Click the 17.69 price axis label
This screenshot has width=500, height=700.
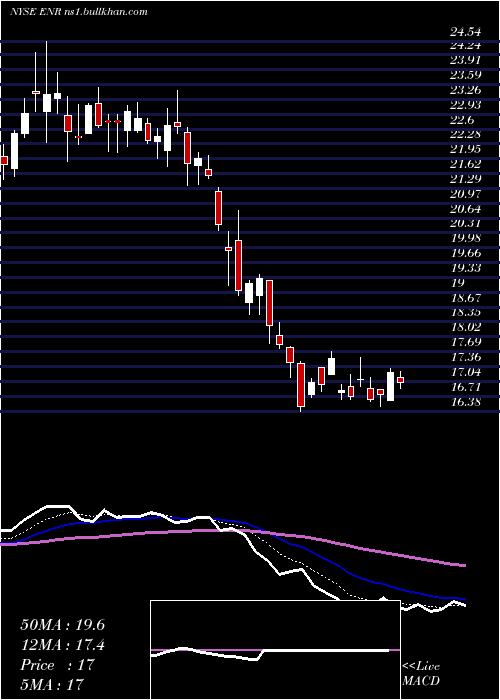pyautogui.click(x=466, y=342)
